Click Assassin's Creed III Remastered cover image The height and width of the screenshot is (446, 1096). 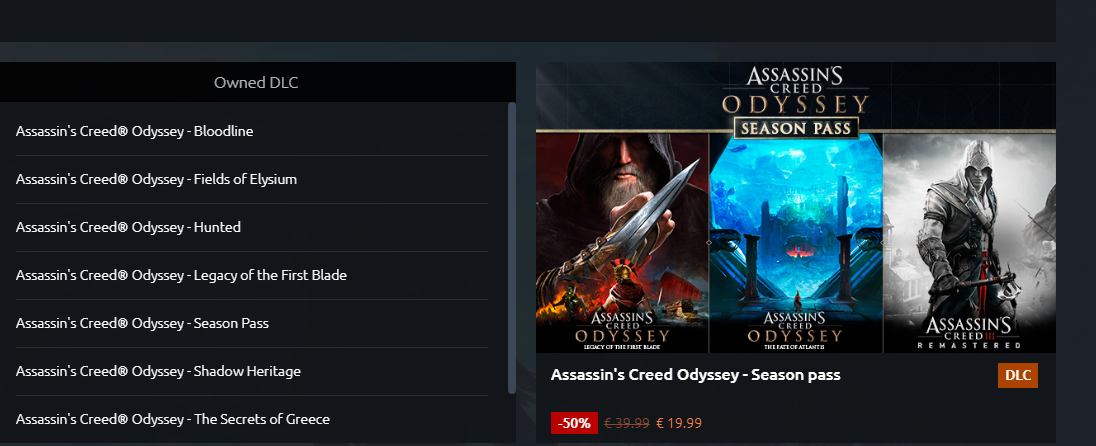click(970, 243)
